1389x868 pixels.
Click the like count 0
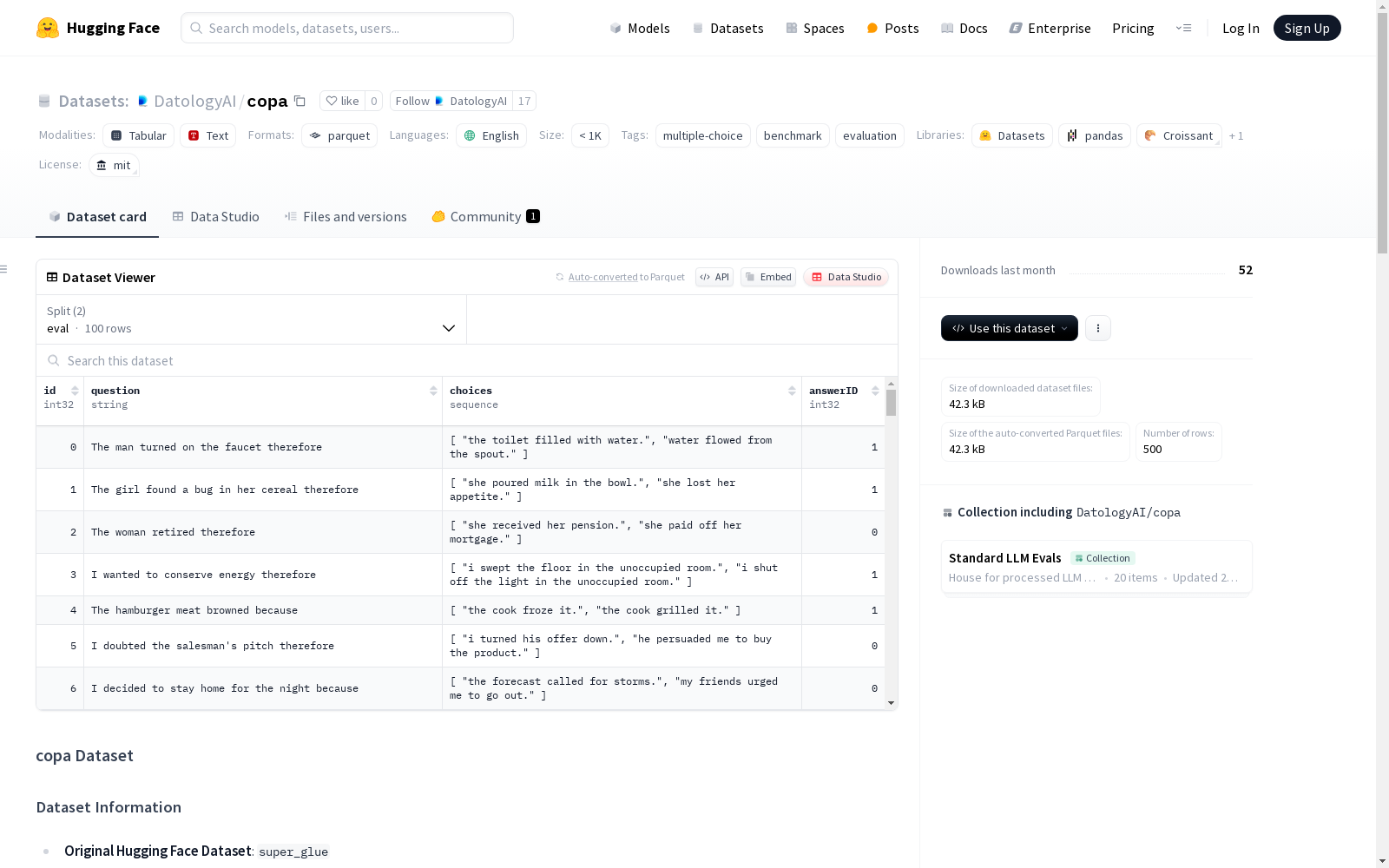(374, 101)
